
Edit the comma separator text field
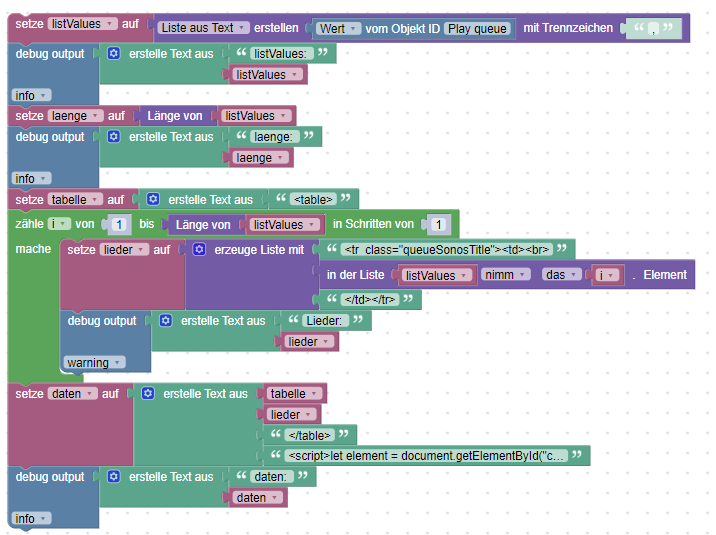pyautogui.click(x=653, y=29)
